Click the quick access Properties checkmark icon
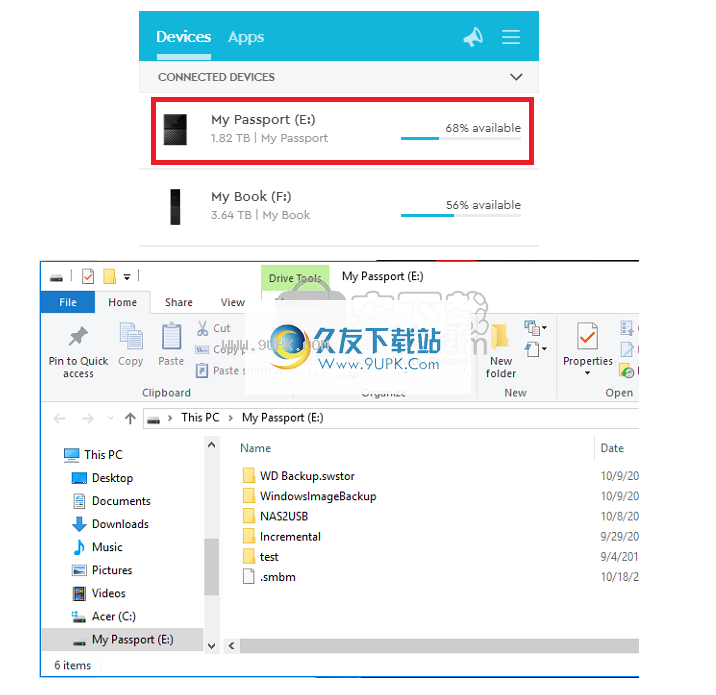716x695 pixels. [88, 276]
